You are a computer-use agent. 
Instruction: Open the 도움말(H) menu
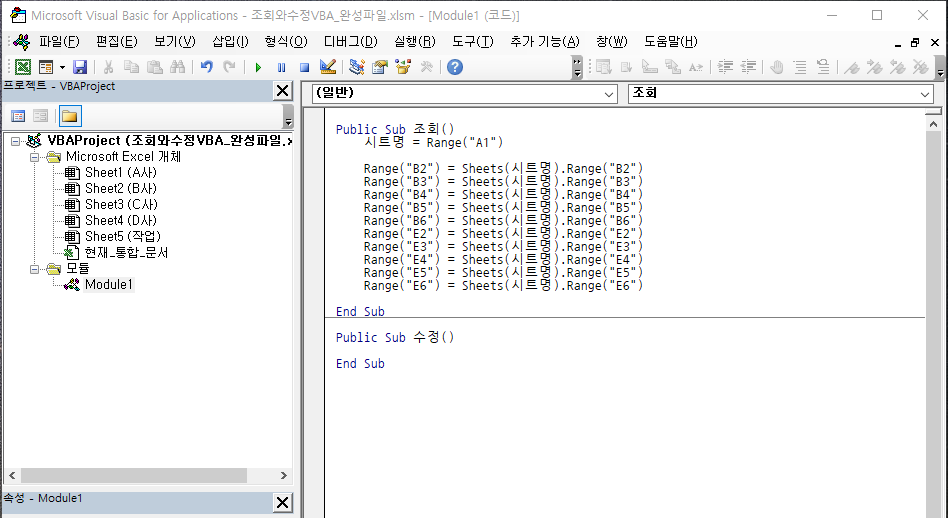pyautogui.click(x=670, y=42)
